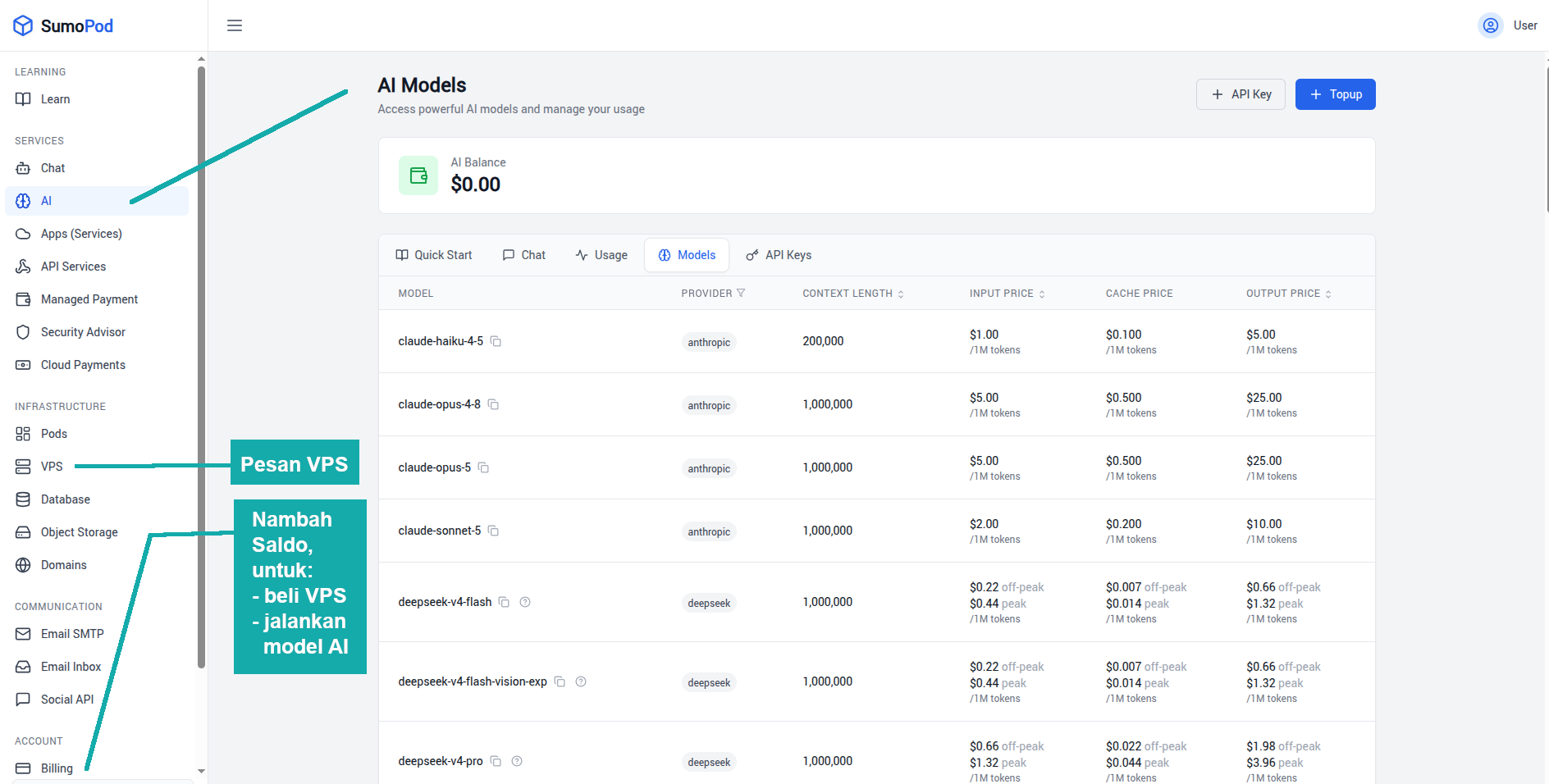1549x784 pixels.
Task: Open Database in sidebar
Action: coord(97,499)
